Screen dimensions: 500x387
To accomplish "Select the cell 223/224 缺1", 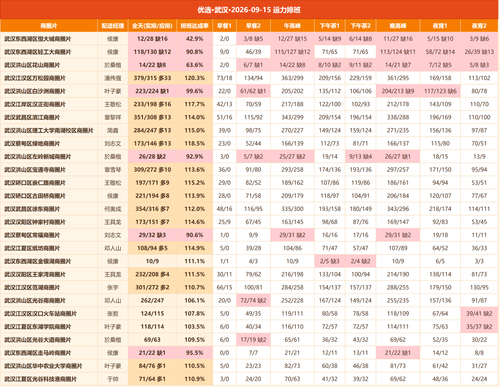I will coord(152,91).
